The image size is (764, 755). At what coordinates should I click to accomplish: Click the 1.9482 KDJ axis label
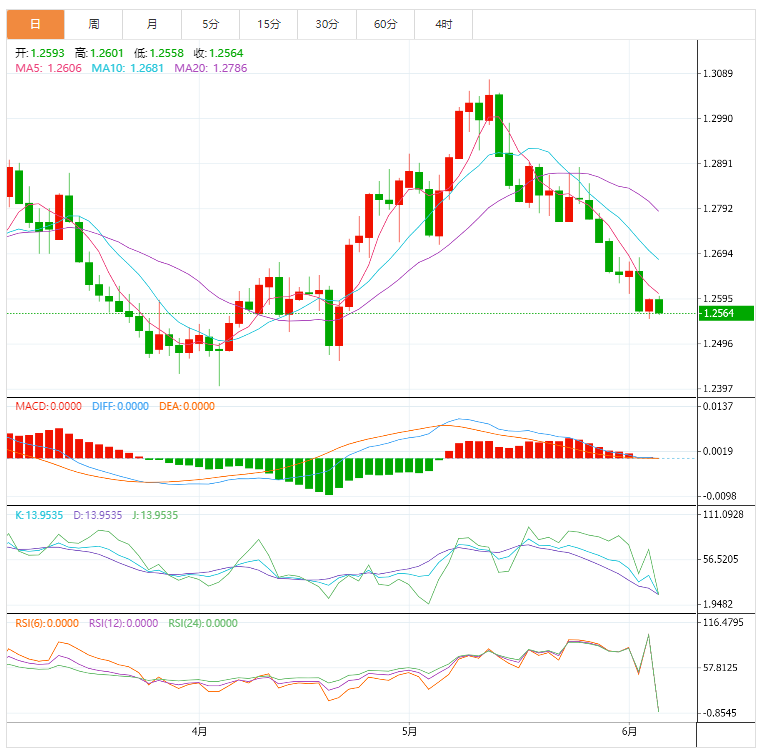point(718,604)
